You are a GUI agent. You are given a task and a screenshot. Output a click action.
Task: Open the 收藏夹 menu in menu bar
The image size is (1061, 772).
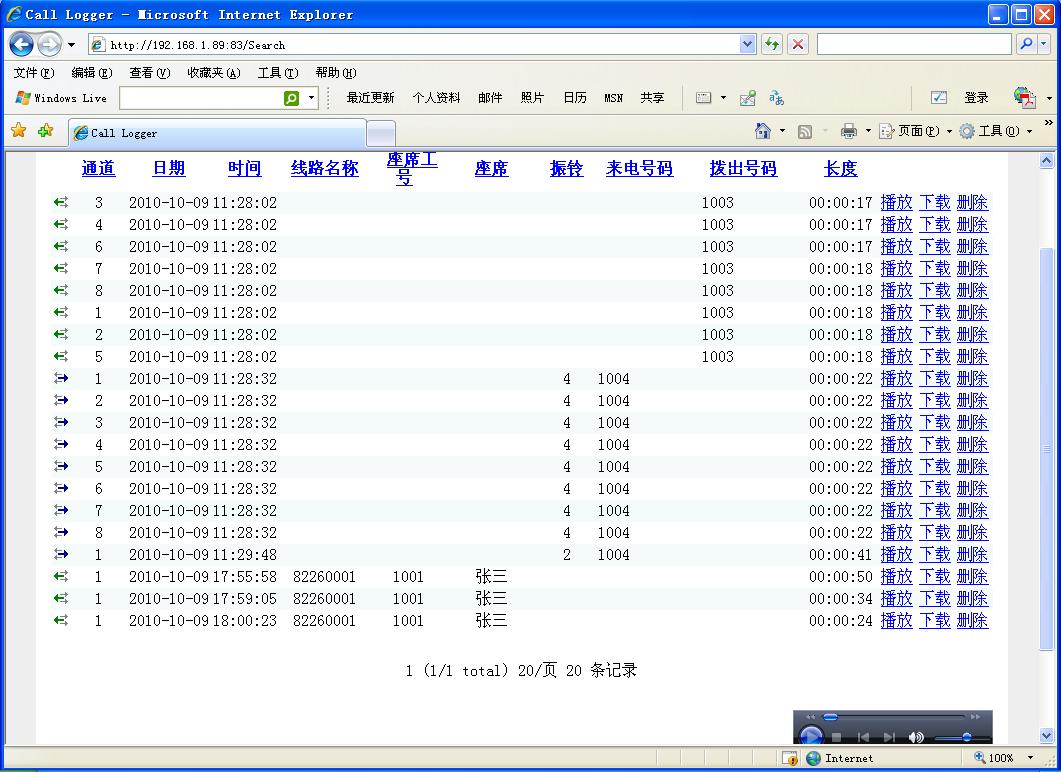pyautogui.click(x=213, y=72)
